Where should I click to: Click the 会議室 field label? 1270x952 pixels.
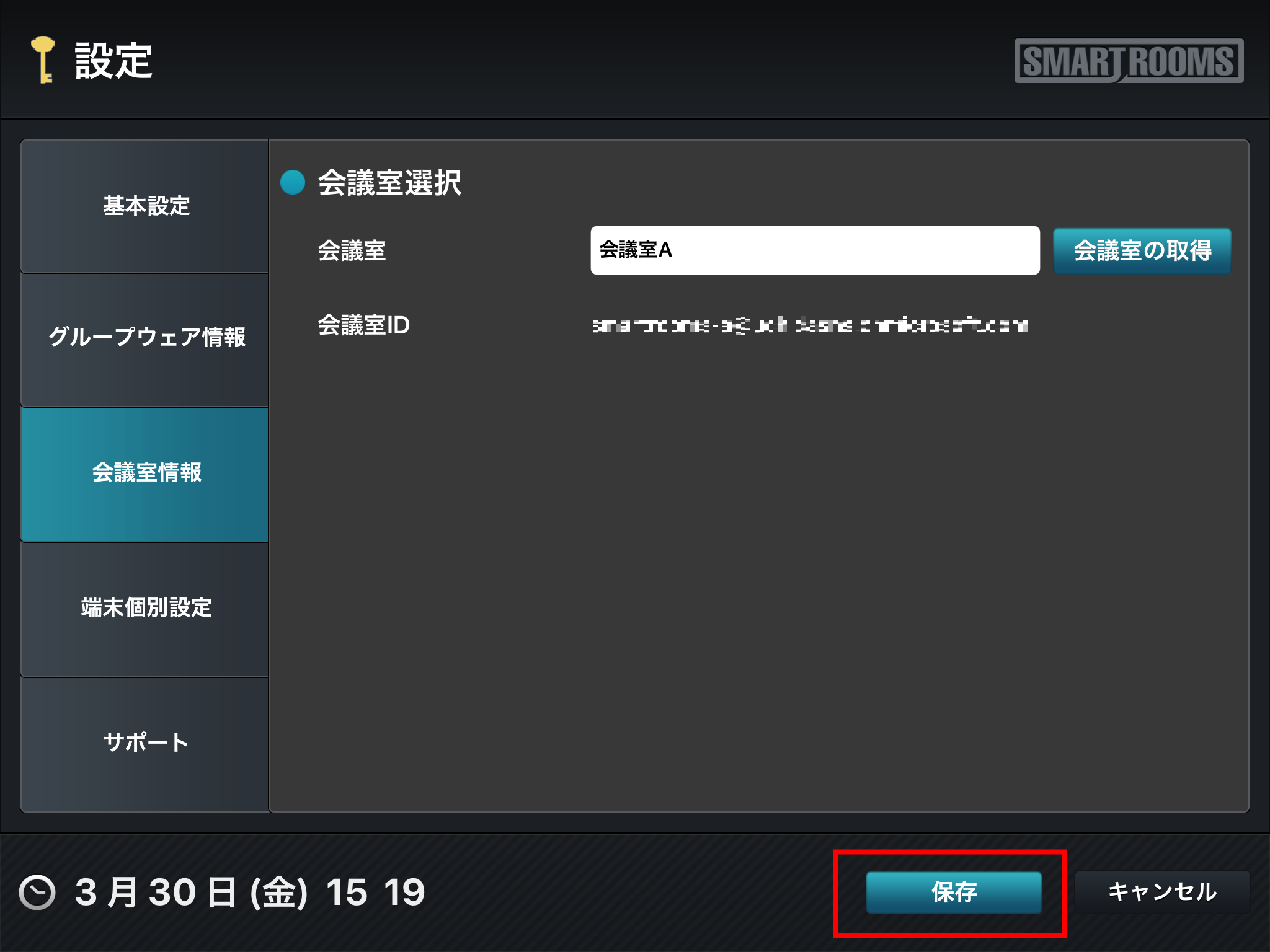pos(352,250)
